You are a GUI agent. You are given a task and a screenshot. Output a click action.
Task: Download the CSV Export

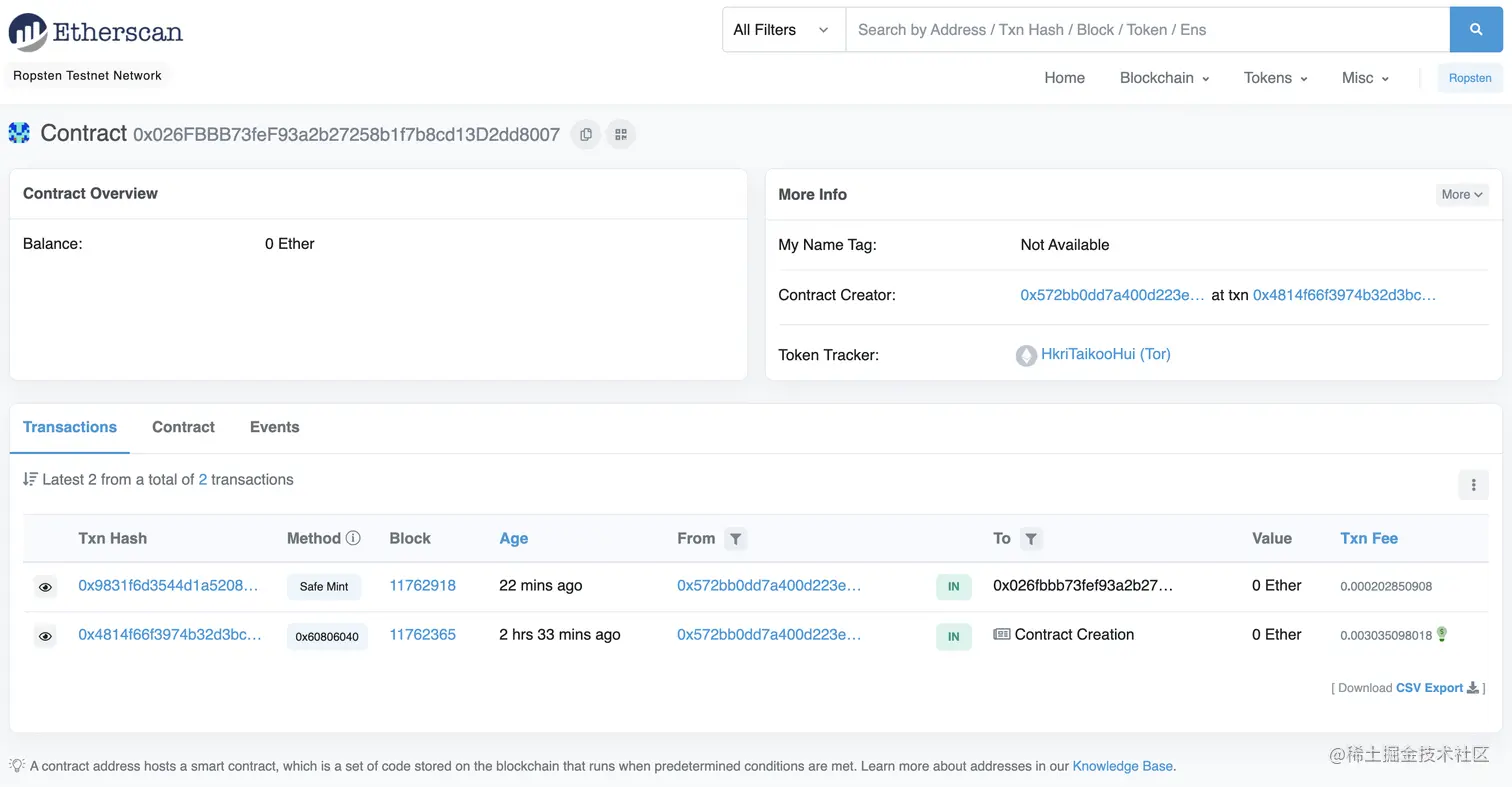pyautogui.click(x=1429, y=688)
